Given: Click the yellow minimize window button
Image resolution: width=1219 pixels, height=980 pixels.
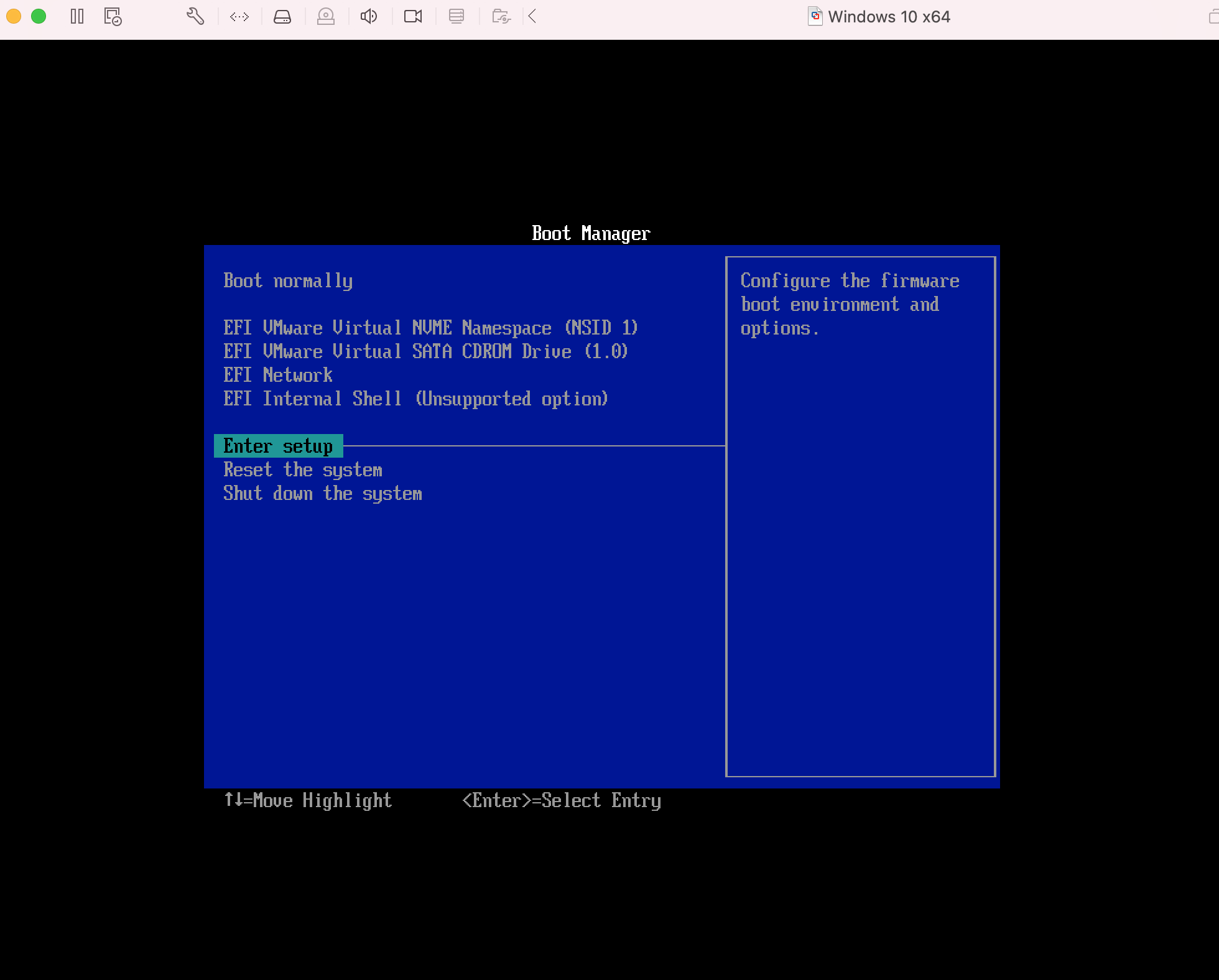Looking at the screenshot, I should (14, 16).
